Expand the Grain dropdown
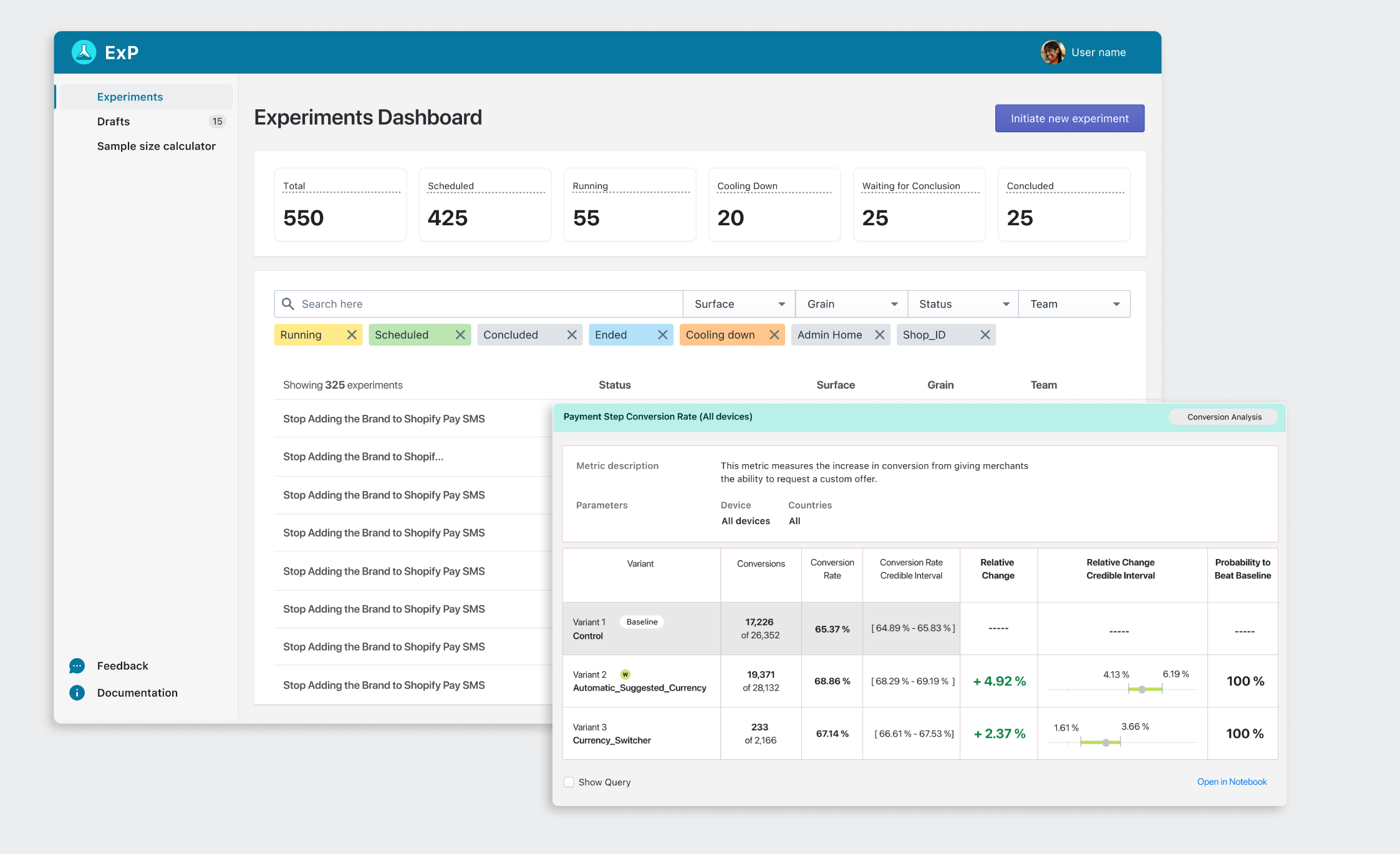Image resolution: width=1400 pixels, height=854 pixels. 851,304
